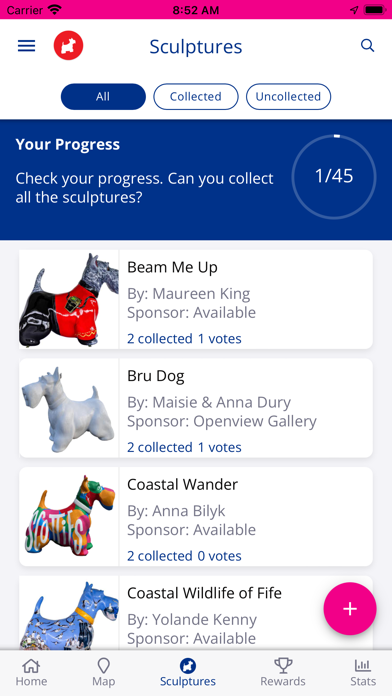392x696 pixels.
Task: Open the search magnifier icon
Action: click(367, 45)
